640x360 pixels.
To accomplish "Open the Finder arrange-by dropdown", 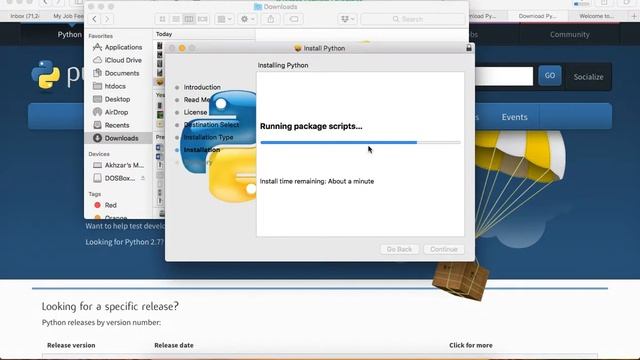I will [224, 19].
